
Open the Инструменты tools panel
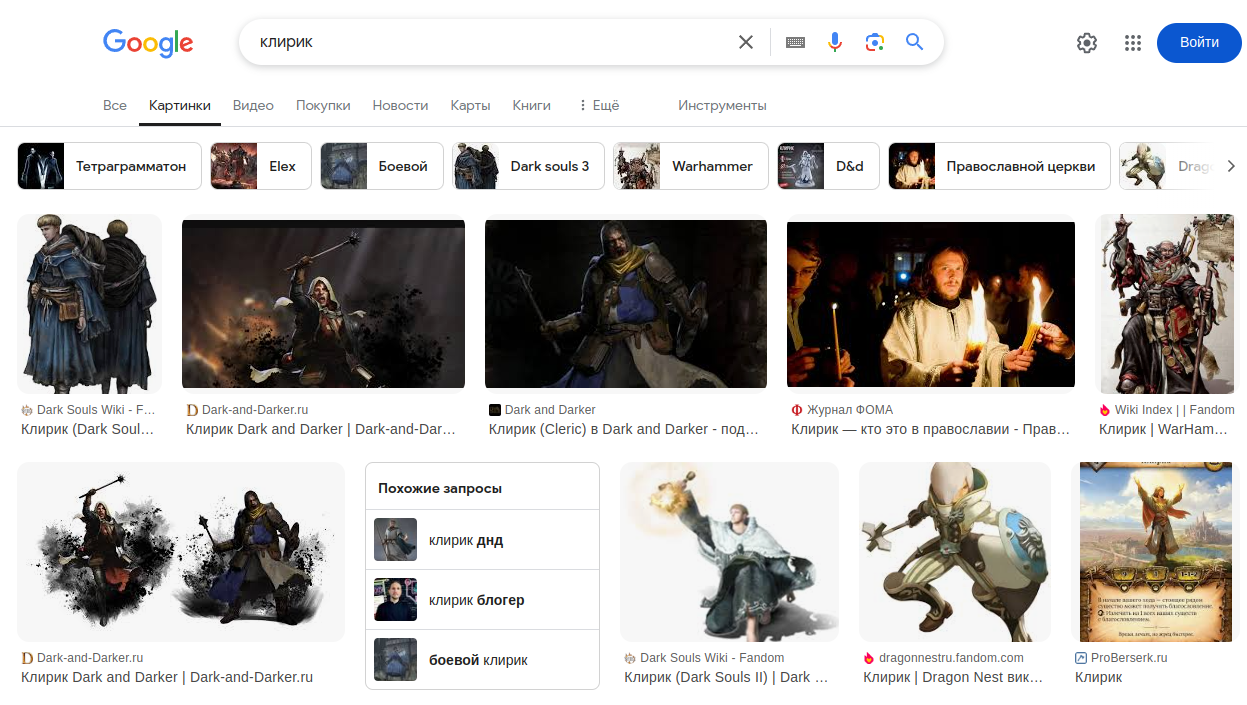pos(722,105)
